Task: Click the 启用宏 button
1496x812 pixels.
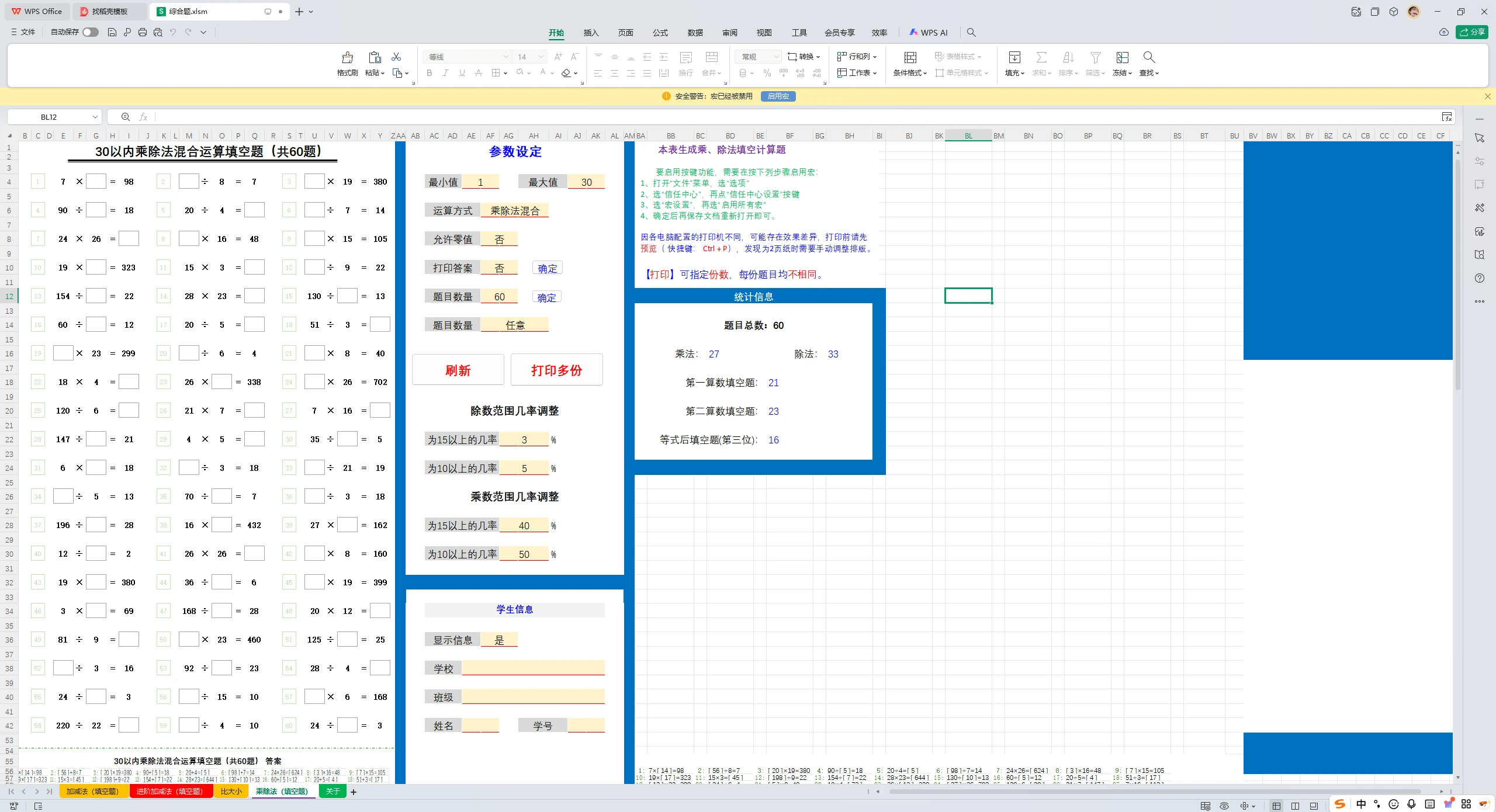Action: coord(778,96)
